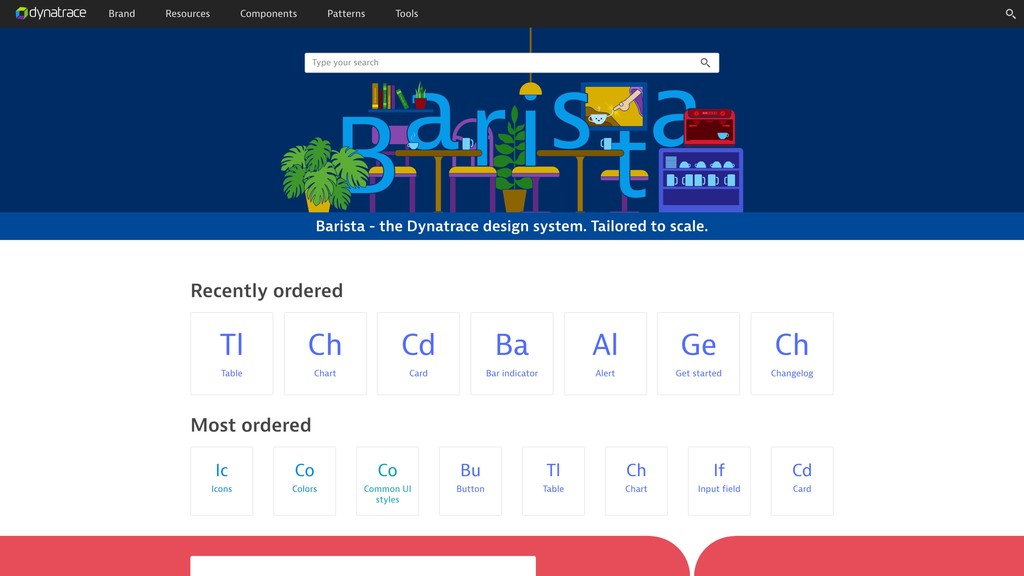The width and height of the screenshot is (1024, 576).
Task: Open the Components menu
Action: click(x=268, y=14)
